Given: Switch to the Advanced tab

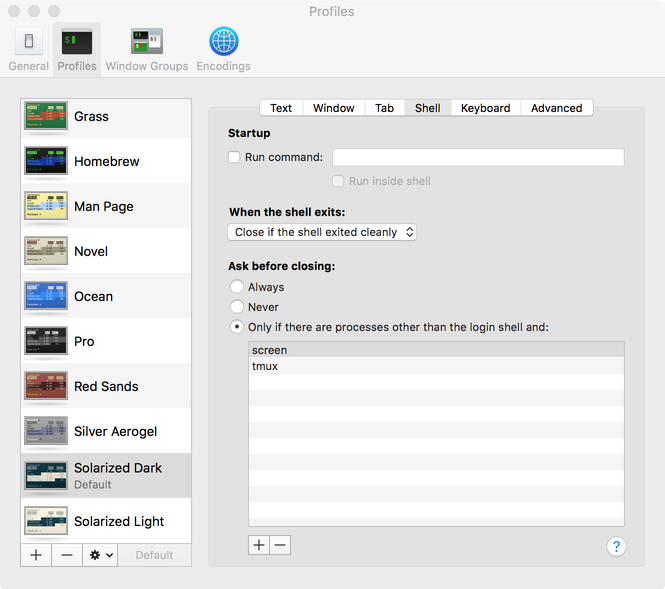Looking at the screenshot, I should click(x=556, y=108).
